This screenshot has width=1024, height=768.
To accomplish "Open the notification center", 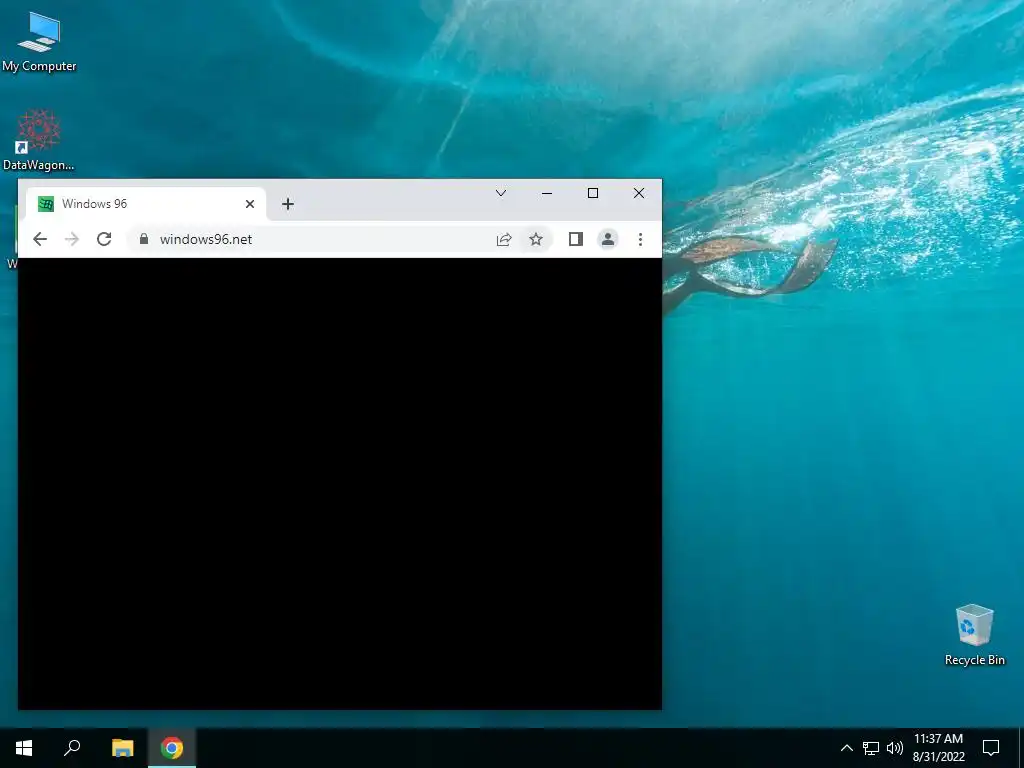I will tap(991, 748).
